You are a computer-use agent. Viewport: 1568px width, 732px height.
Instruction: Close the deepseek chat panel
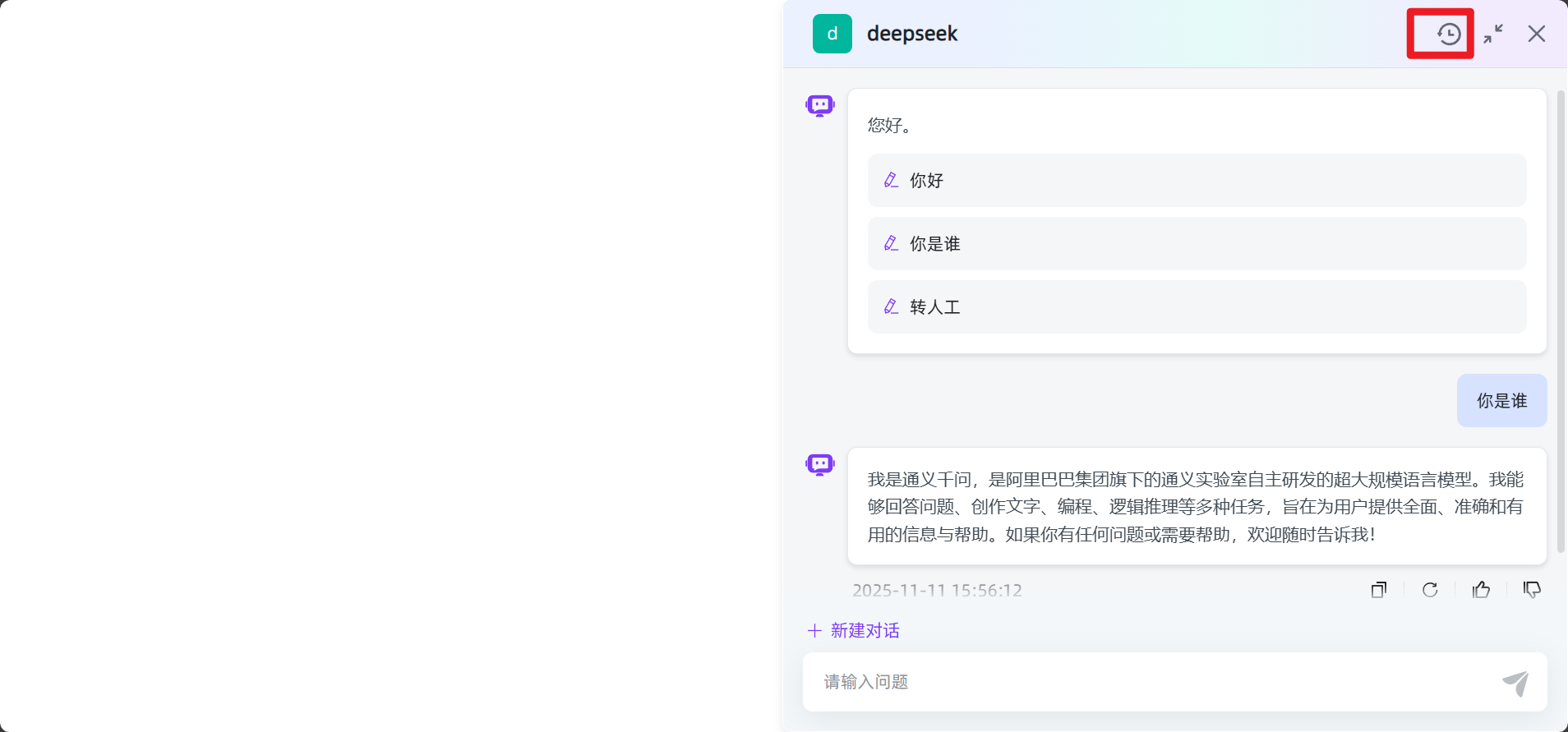1536,34
